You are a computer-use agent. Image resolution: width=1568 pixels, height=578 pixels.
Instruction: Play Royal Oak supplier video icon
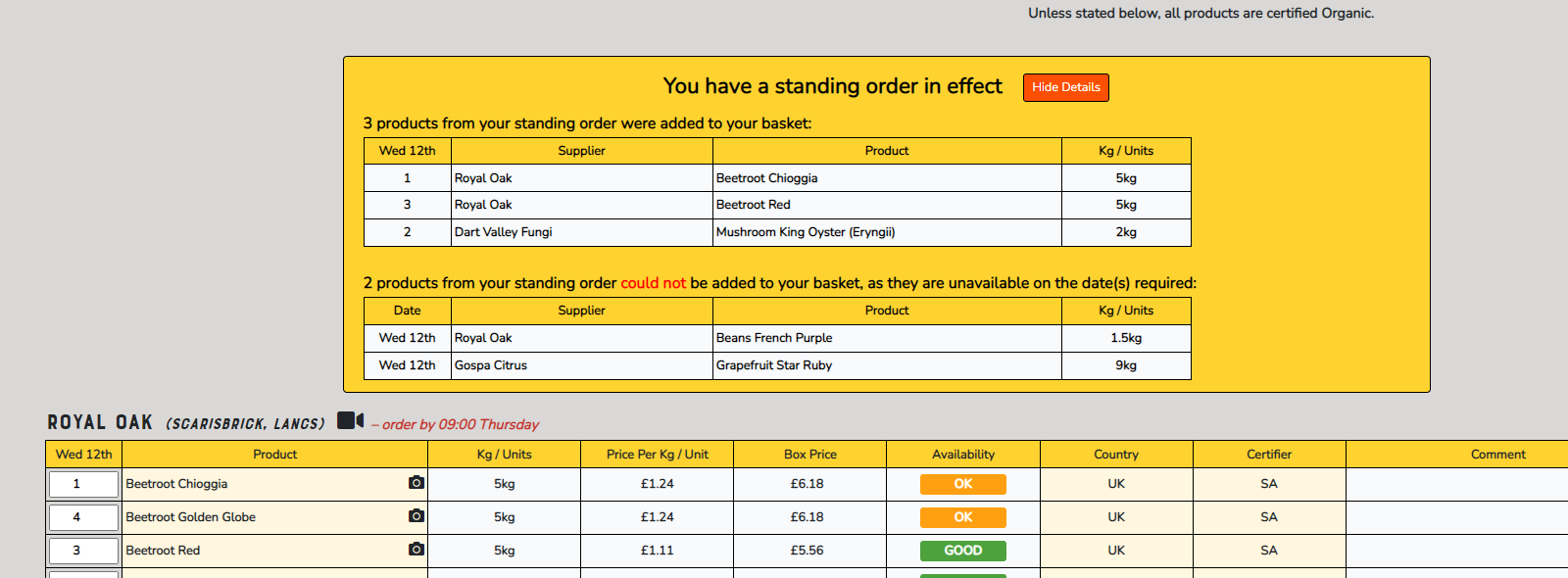click(x=350, y=420)
